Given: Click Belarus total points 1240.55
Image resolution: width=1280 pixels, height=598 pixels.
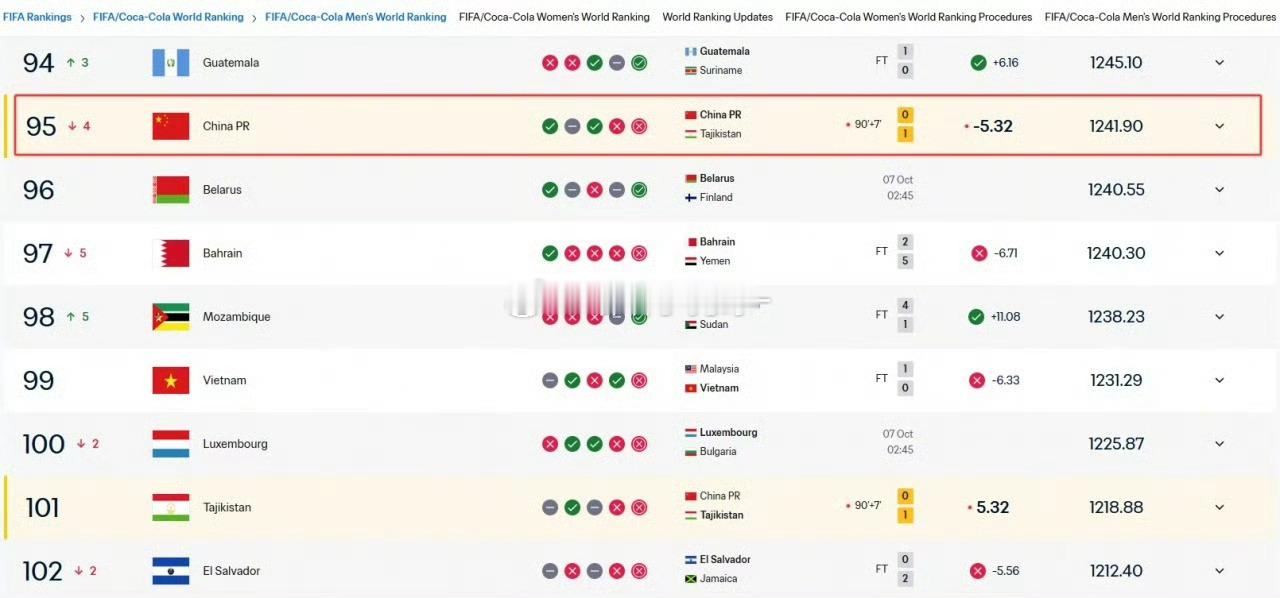Looking at the screenshot, I should (1116, 190).
